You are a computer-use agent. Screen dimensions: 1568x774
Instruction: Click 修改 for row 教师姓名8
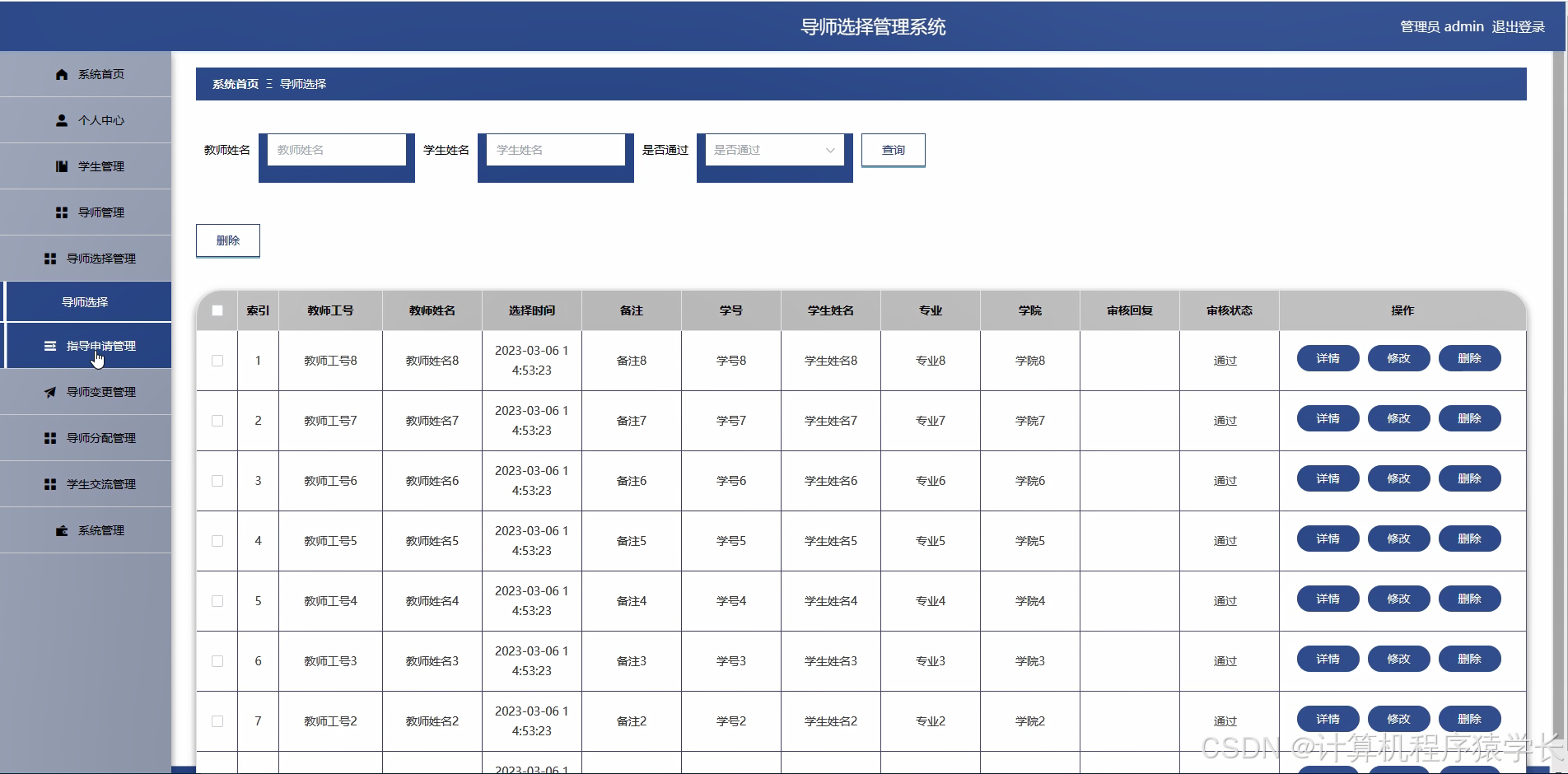tap(1398, 358)
